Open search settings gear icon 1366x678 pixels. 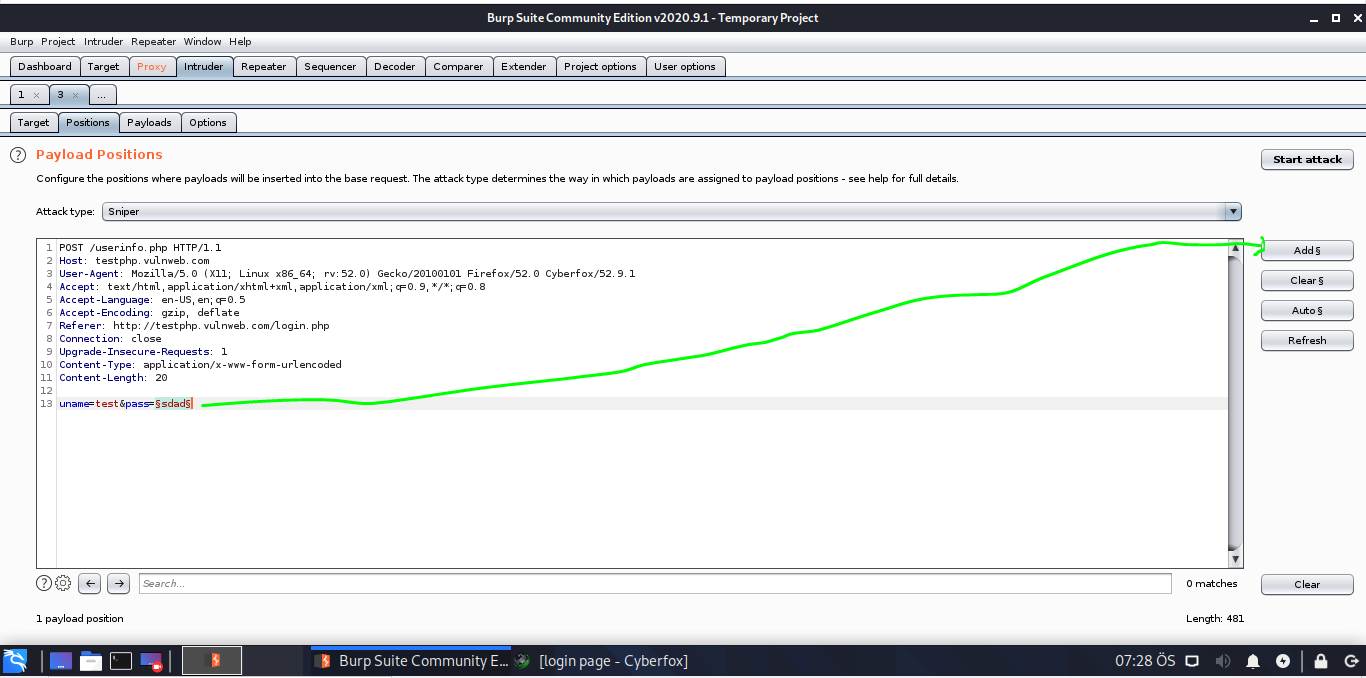[63, 583]
